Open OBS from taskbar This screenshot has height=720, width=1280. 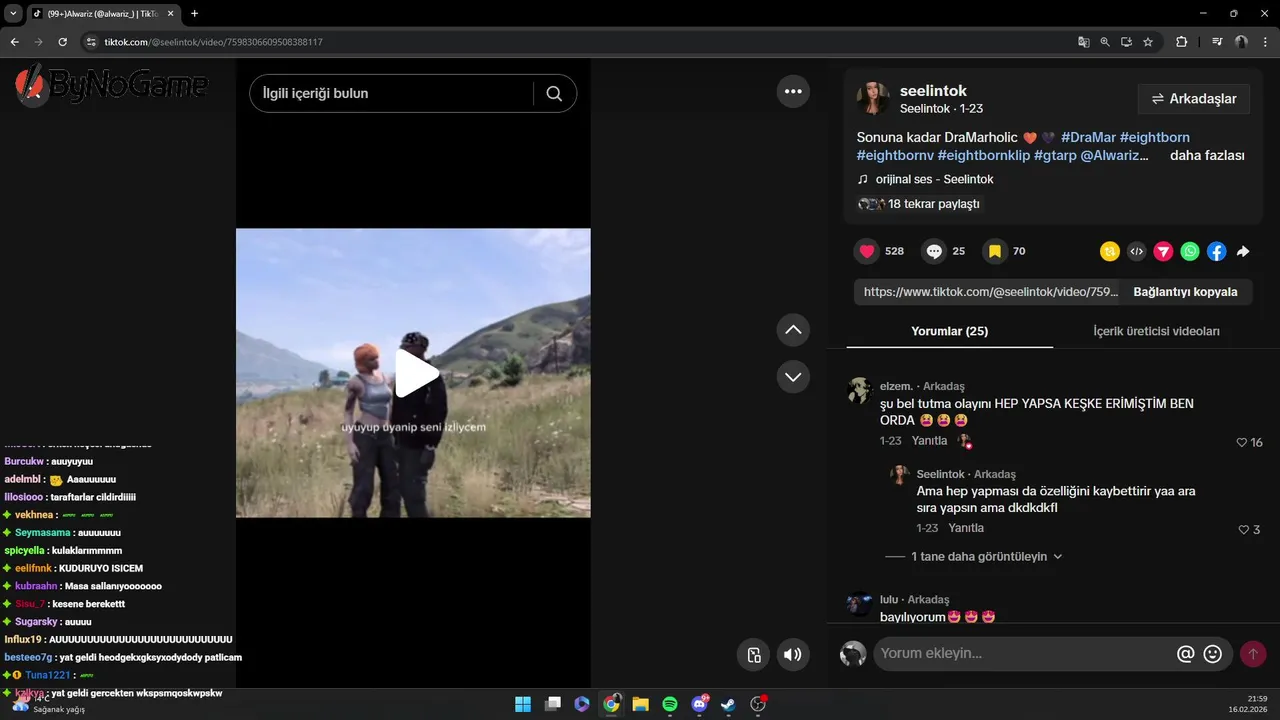tap(758, 704)
